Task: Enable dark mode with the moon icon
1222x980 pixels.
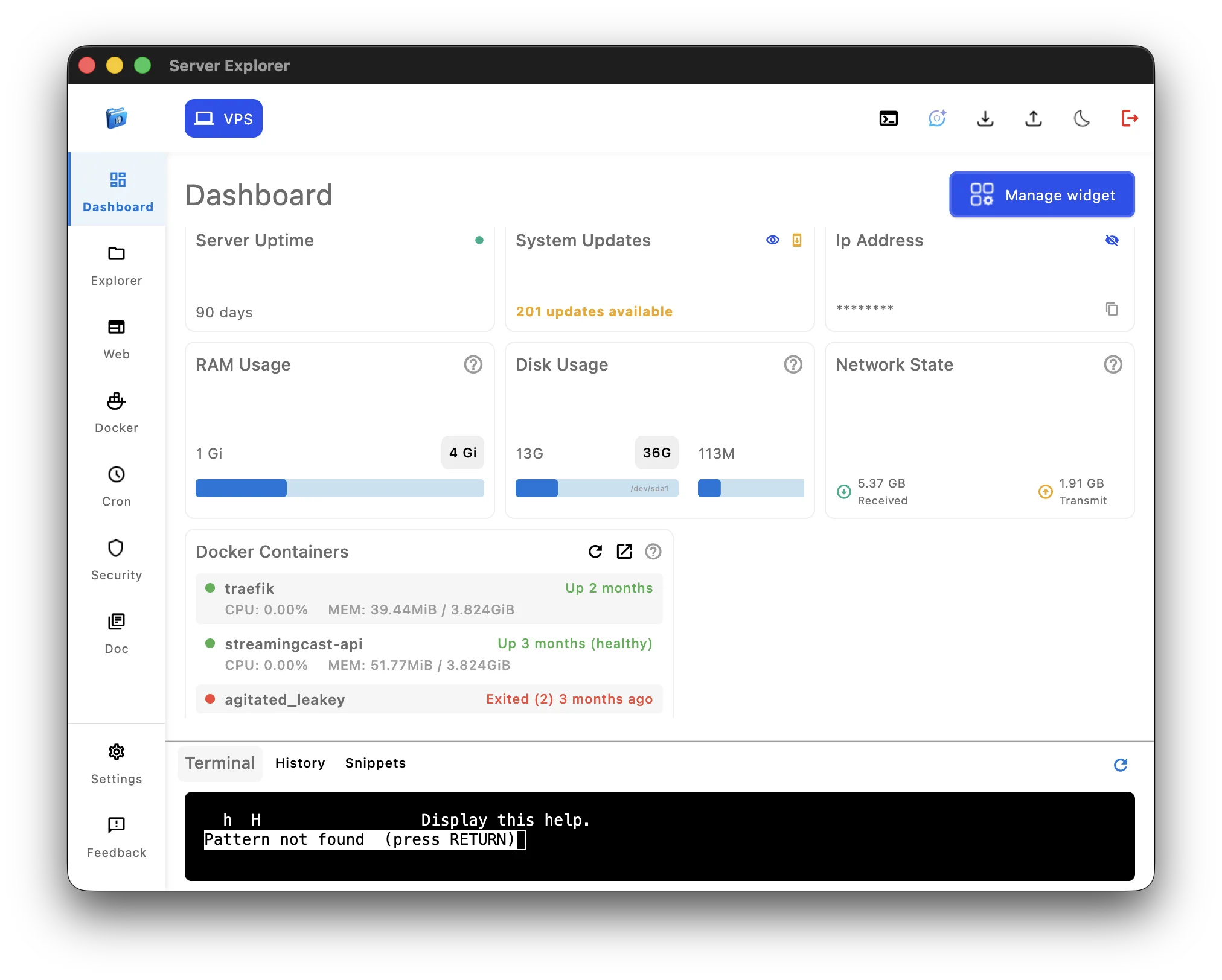Action: coord(1082,118)
